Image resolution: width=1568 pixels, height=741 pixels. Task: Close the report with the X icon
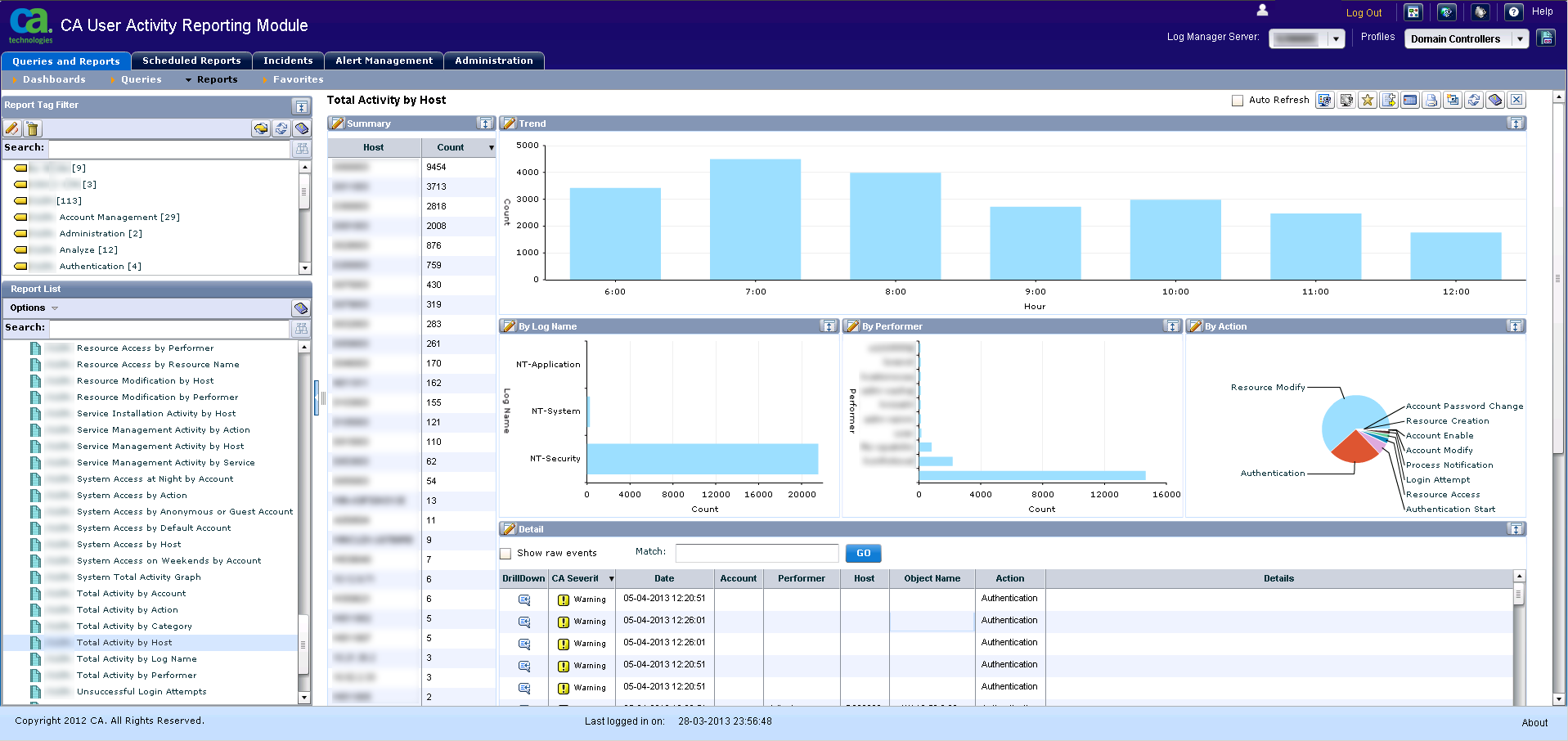coord(1516,100)
